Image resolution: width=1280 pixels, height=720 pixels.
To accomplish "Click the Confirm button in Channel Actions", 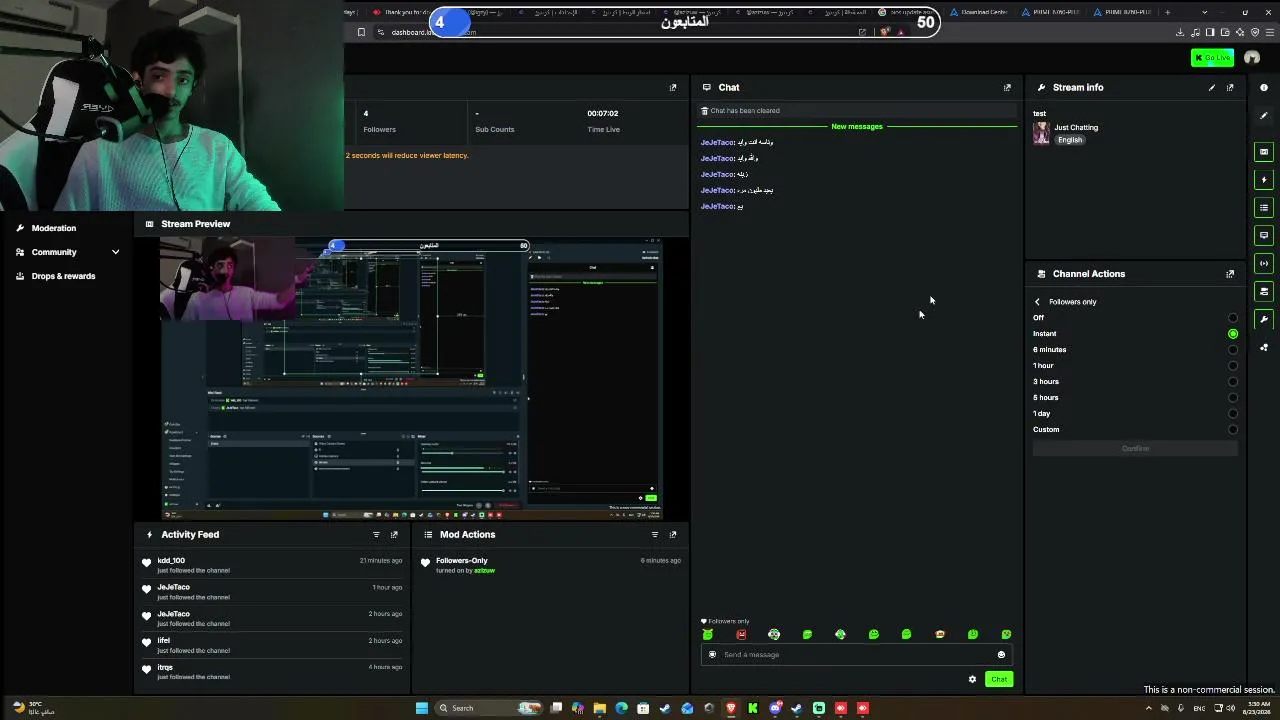I will click(1135, 449).
